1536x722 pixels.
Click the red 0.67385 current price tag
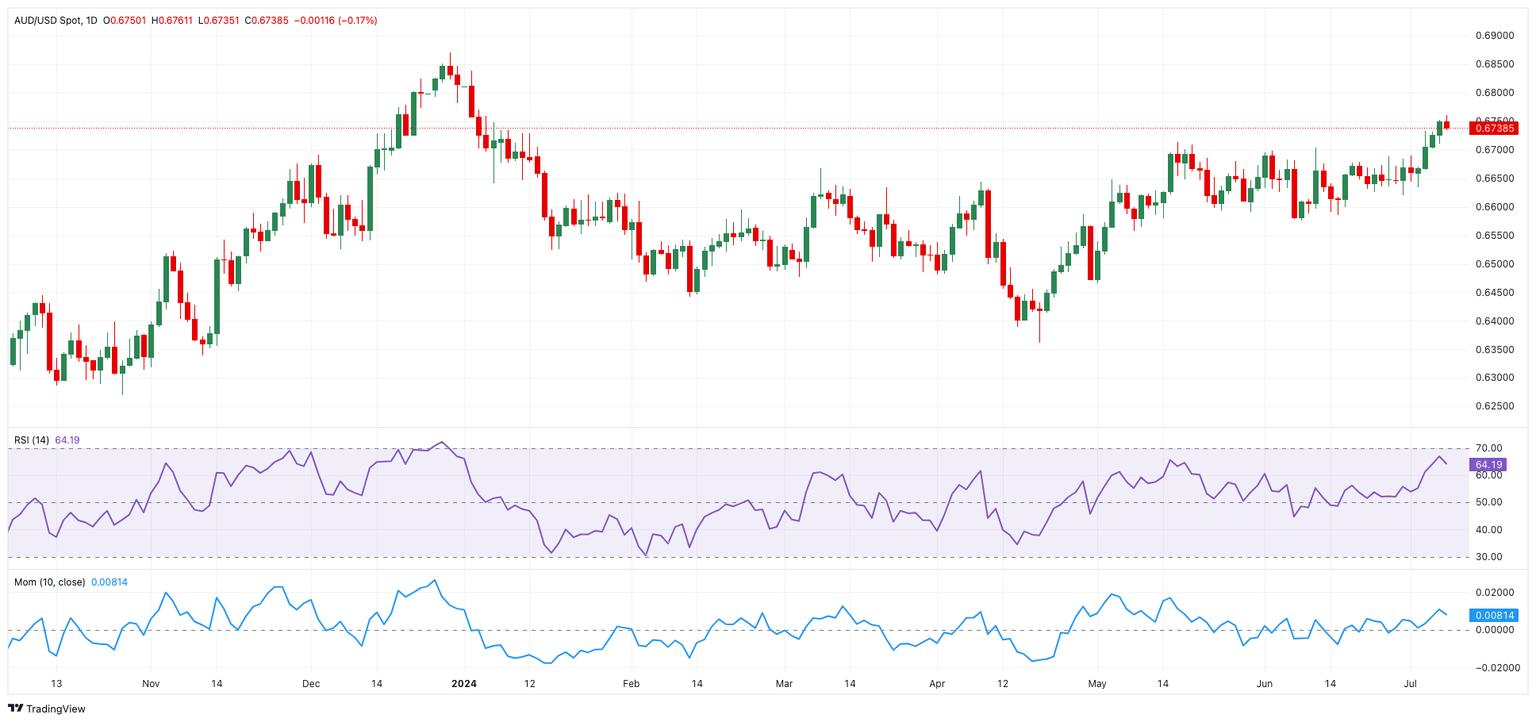[1494, 128]
